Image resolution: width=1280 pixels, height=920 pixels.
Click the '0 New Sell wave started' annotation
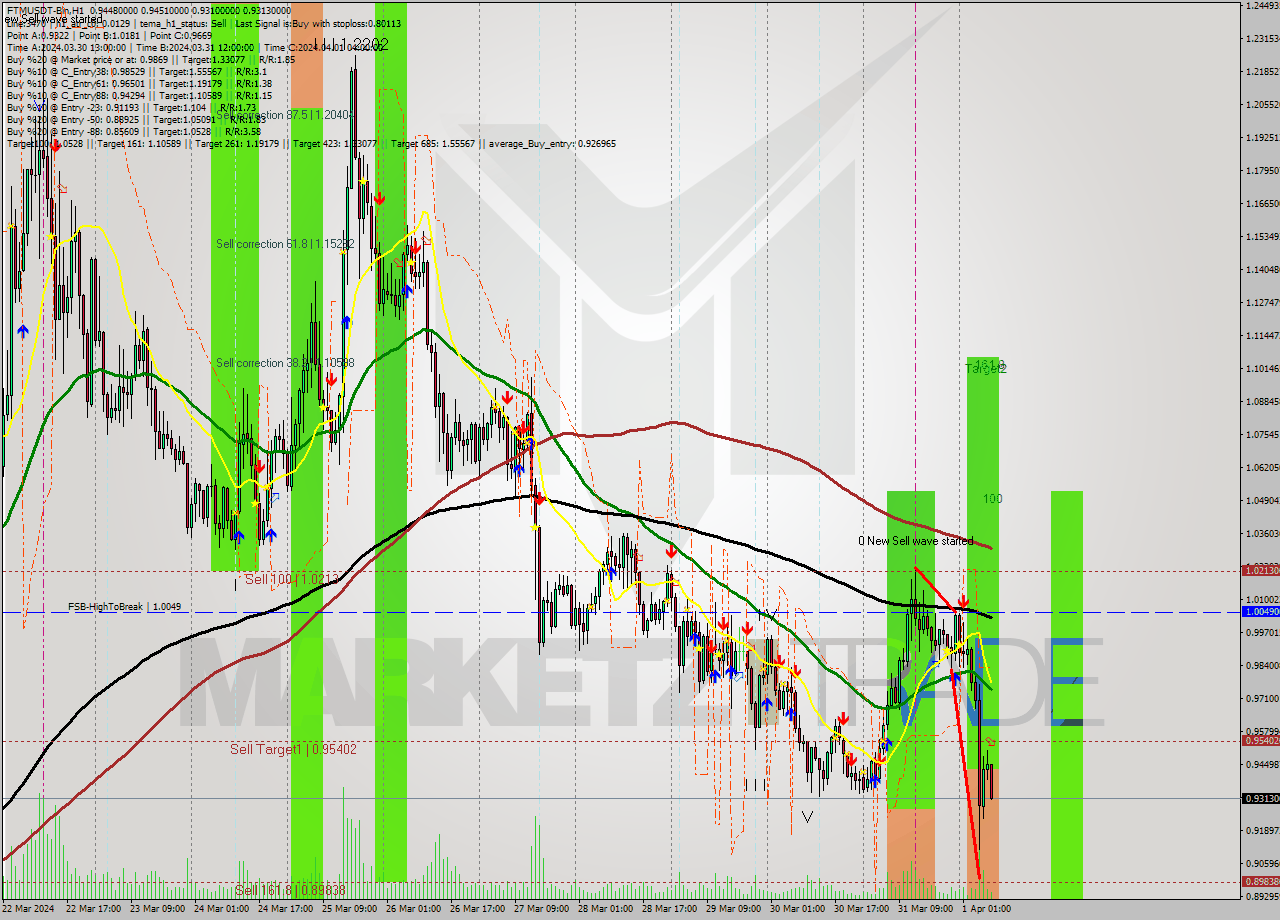(915, 541)
